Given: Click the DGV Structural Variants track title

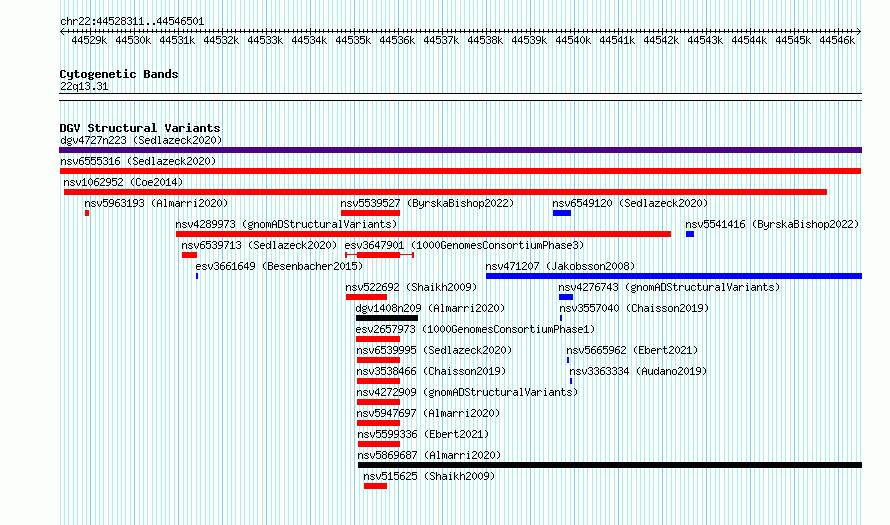Looking at the screenshot, I should pos(140,128).
